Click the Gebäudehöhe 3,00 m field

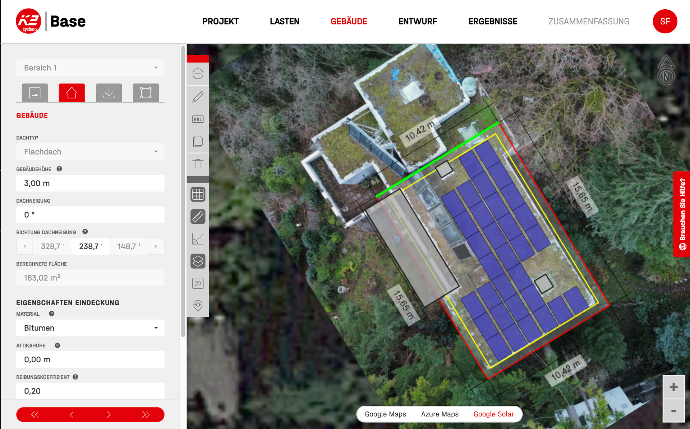point(90,183)
